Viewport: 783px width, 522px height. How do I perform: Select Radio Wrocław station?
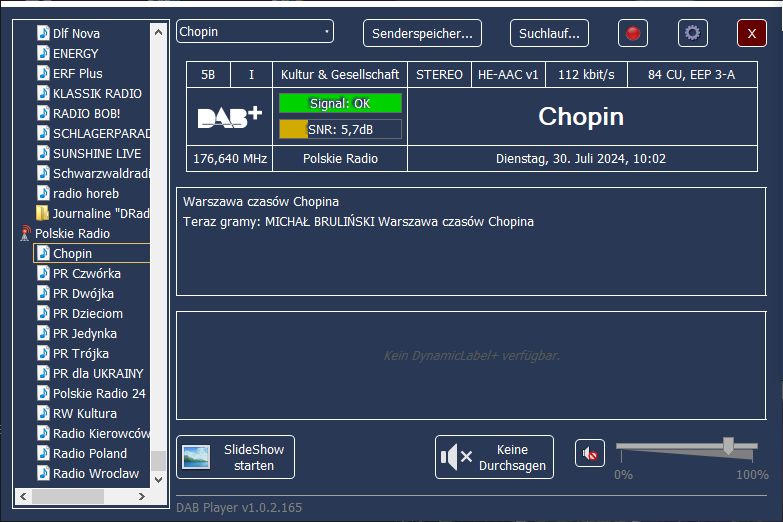pyautogui.click(x=96, y=474)
